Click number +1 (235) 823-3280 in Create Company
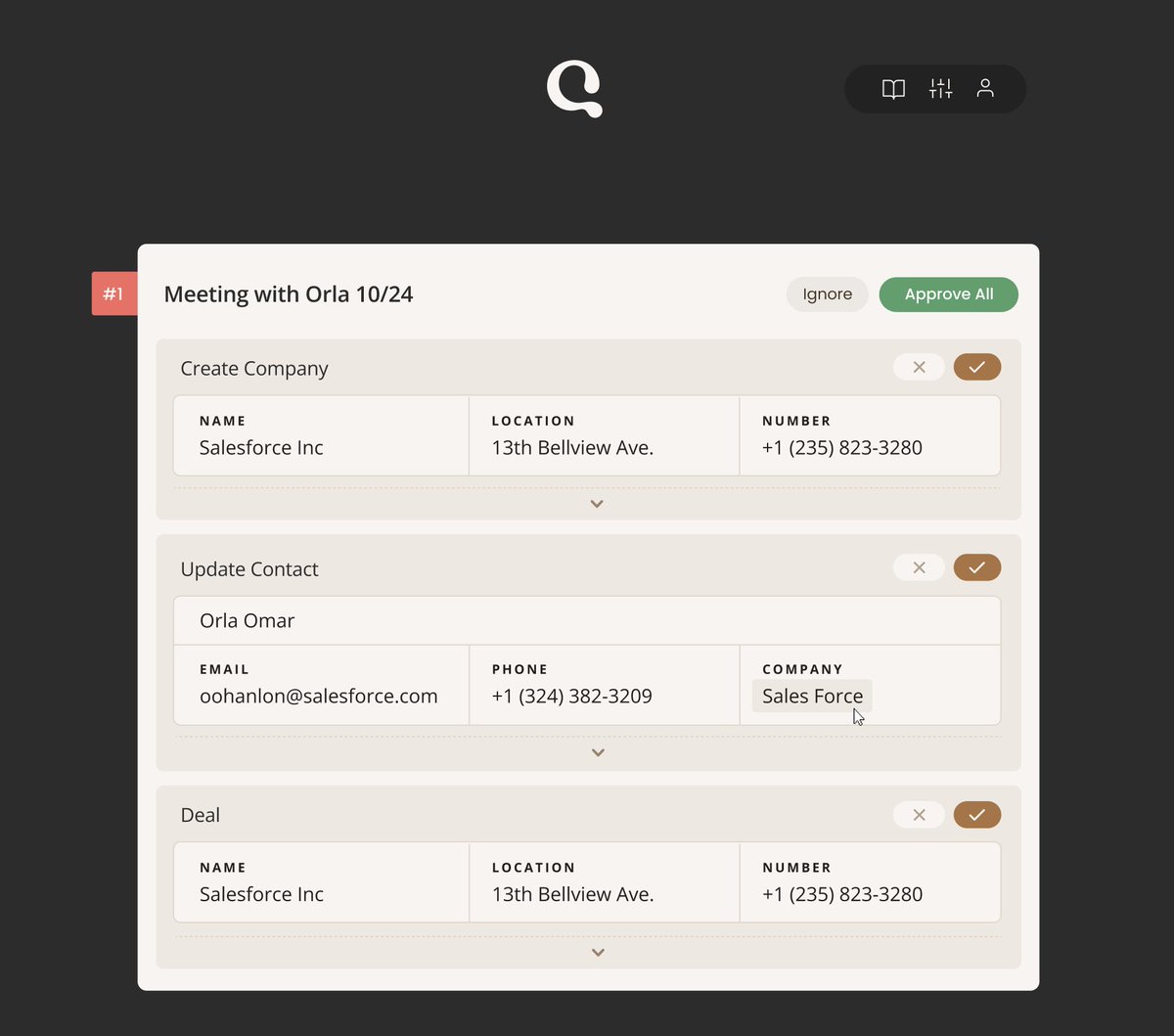Image resolution: width=1174 pixels, height=1036 pixels. point(842,448)
